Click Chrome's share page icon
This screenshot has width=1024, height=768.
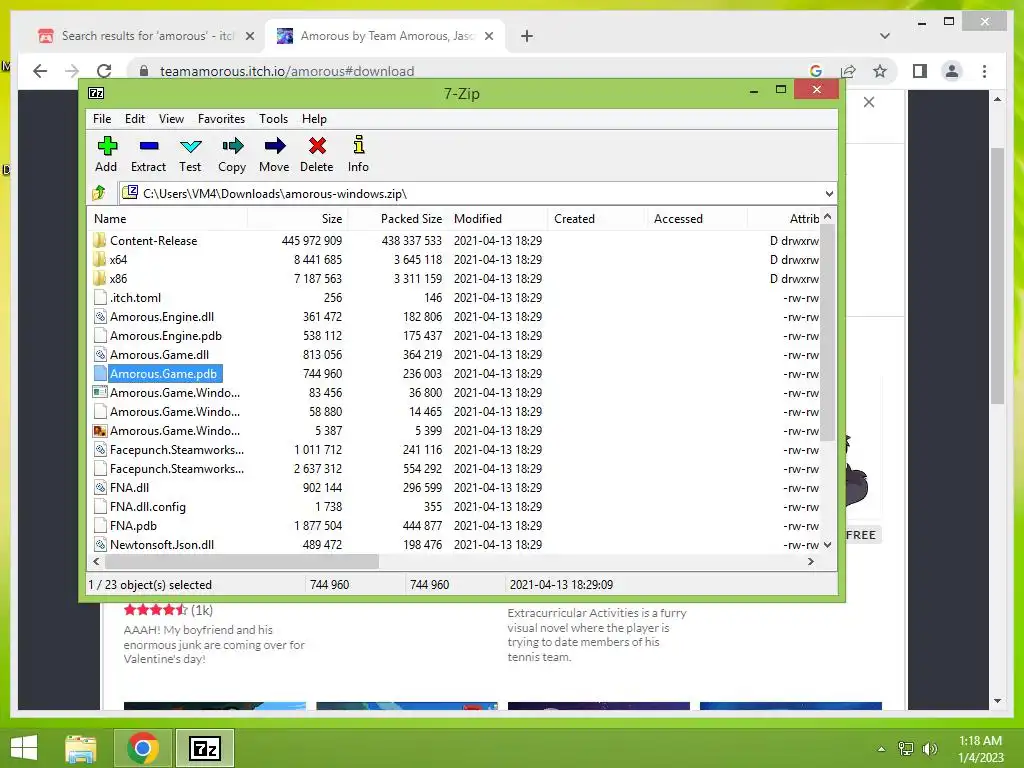point(848,71)
